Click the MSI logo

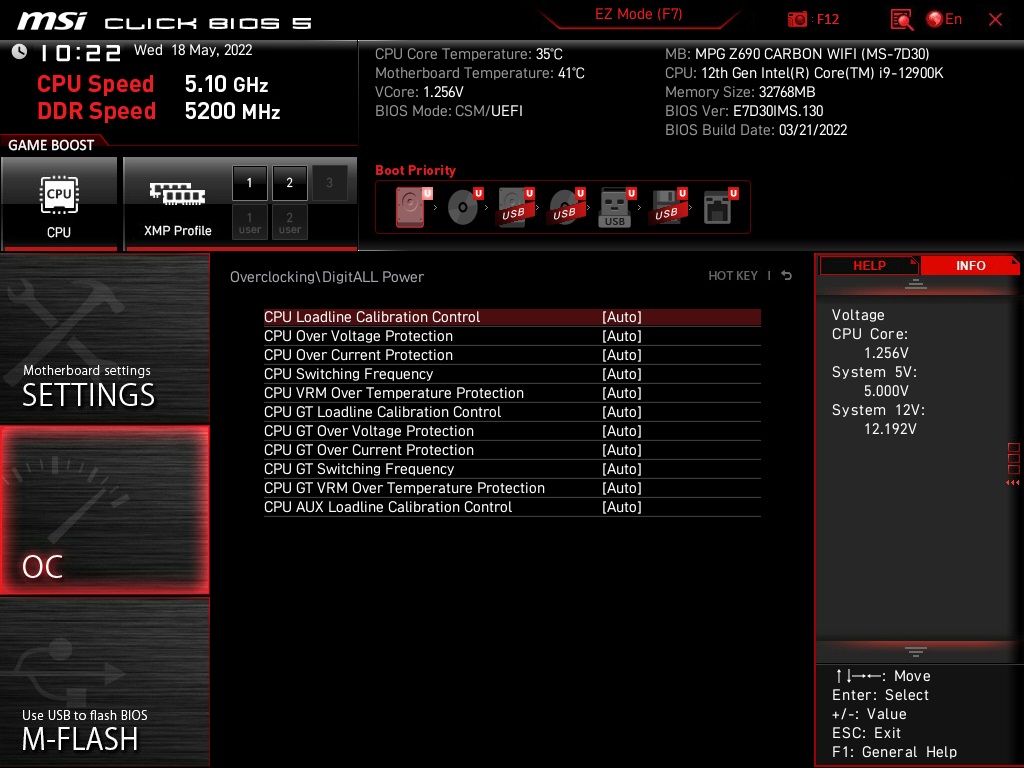[x=52, y=20]
